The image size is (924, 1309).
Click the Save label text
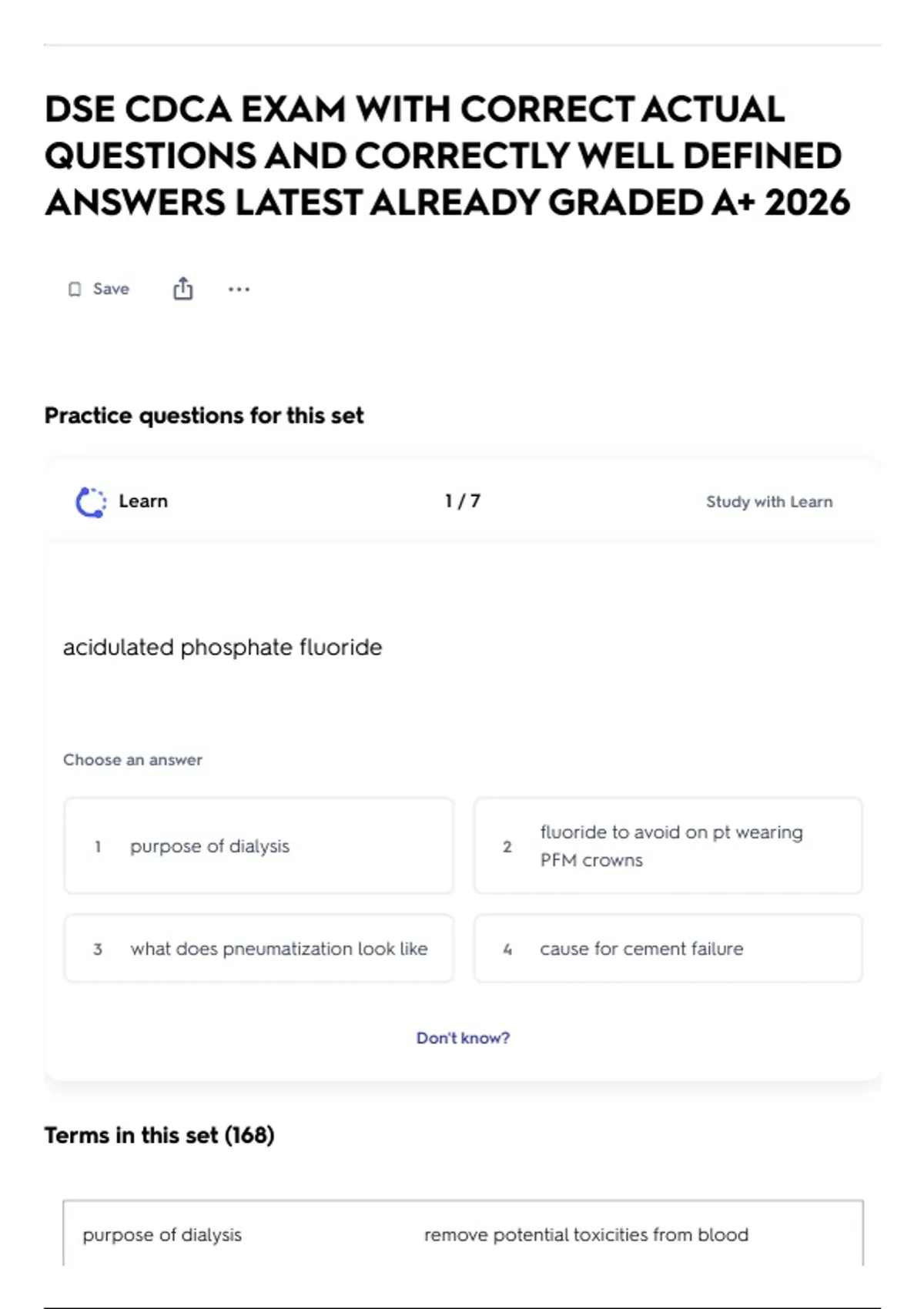pos(111,289)
